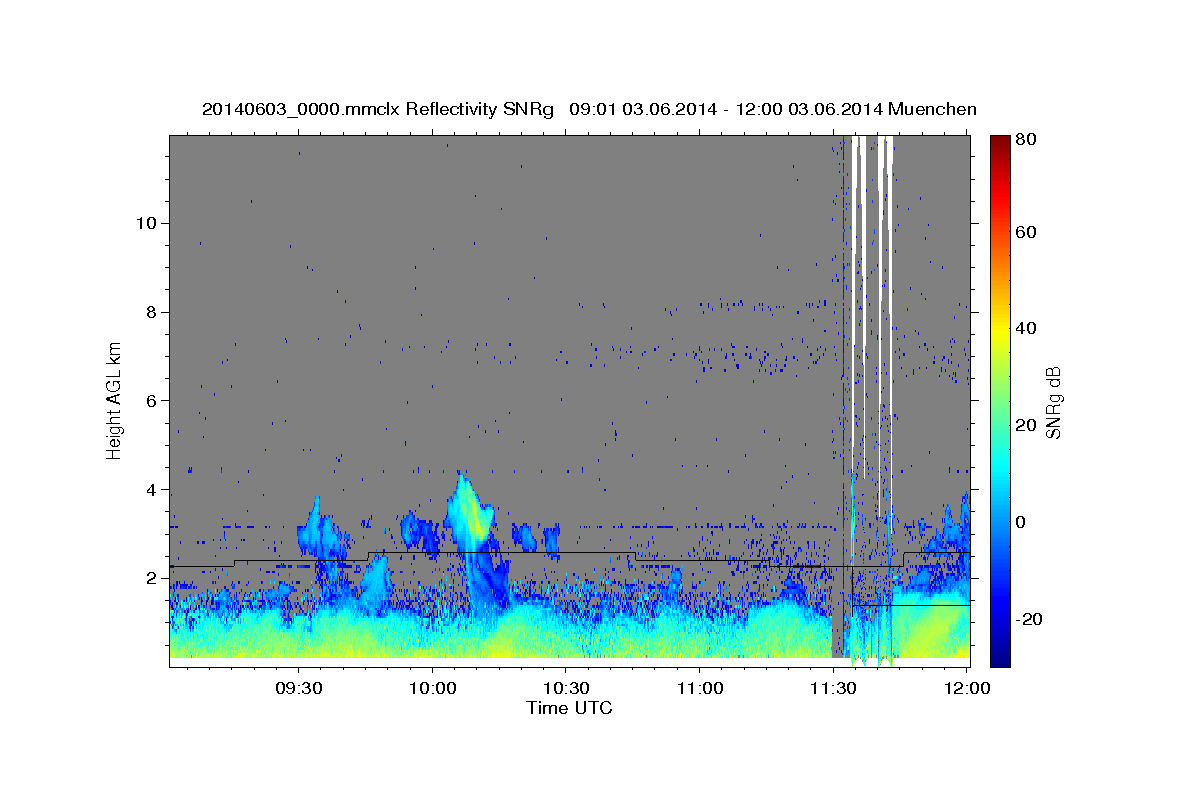The height and width of the screenshot is (800, 1200).
Task: Click the 12:00 time tick label
Action: click(x=967, y=688)
